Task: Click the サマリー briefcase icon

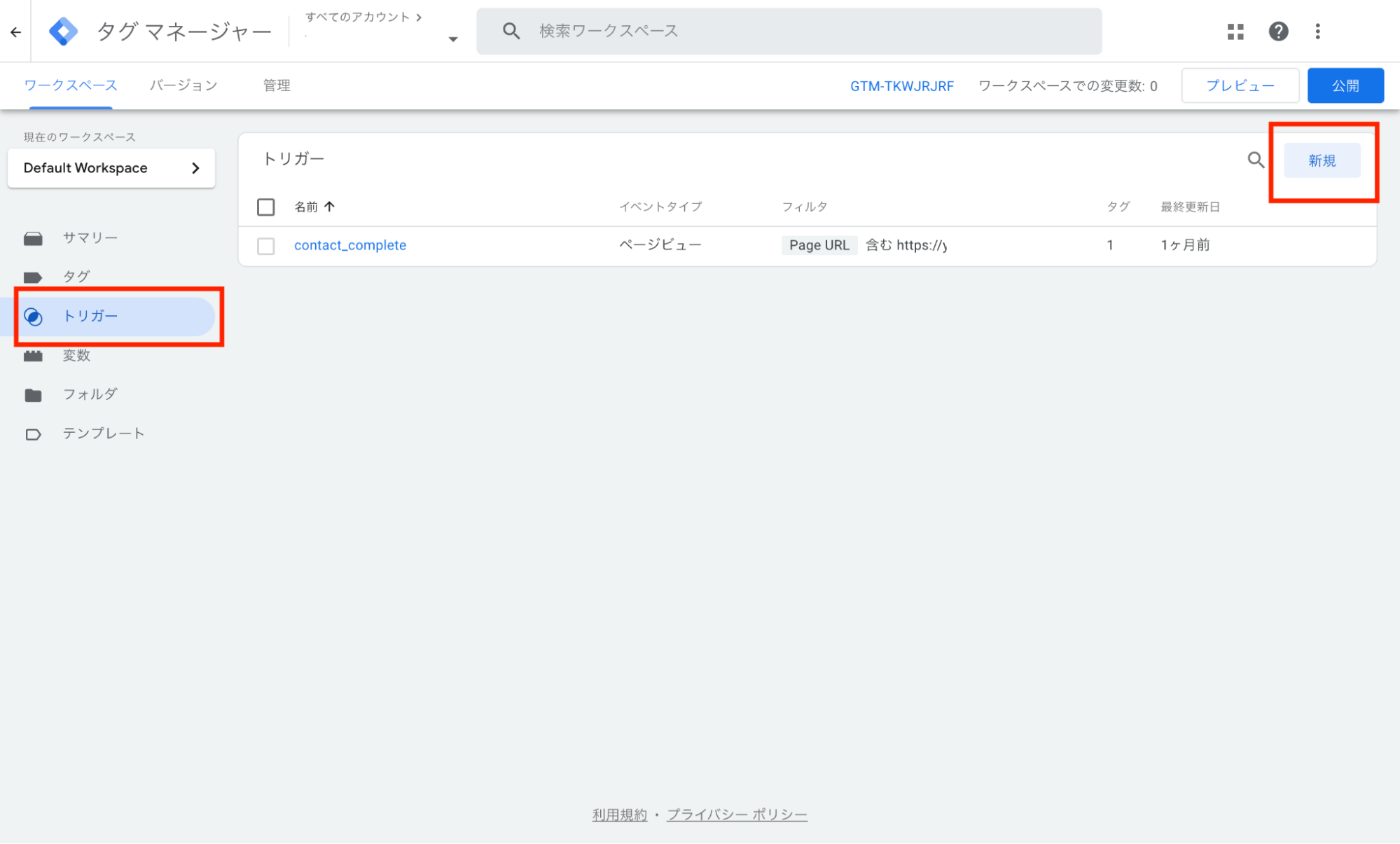Action: coord(33,238)
